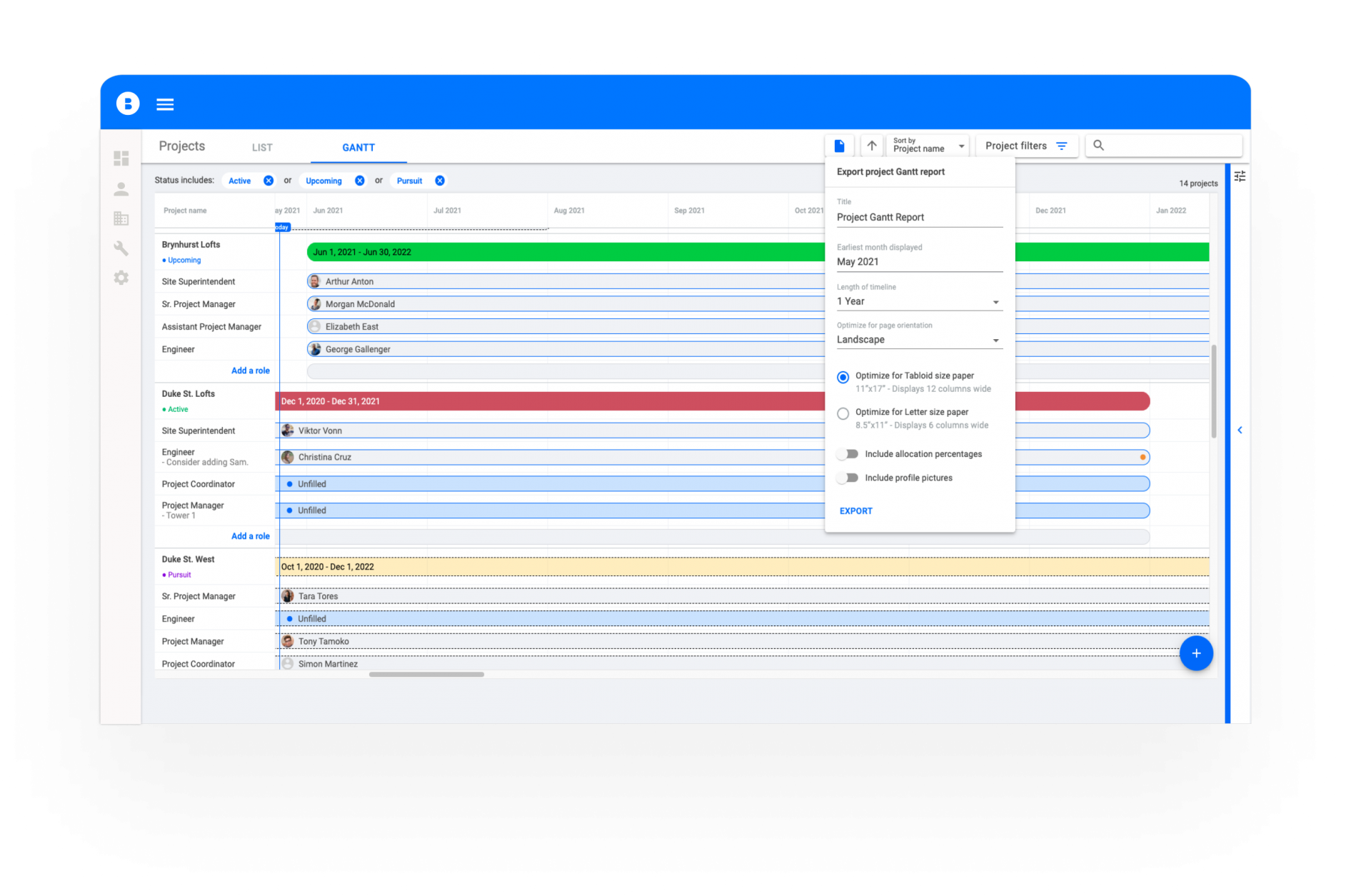Open the hamburger menu in the blue header
The image size is (1371, 896).
pos(165,104)
